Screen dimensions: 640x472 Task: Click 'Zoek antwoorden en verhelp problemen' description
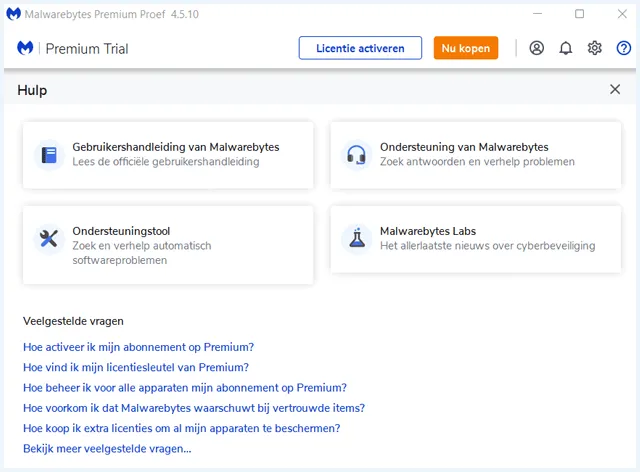477,162
